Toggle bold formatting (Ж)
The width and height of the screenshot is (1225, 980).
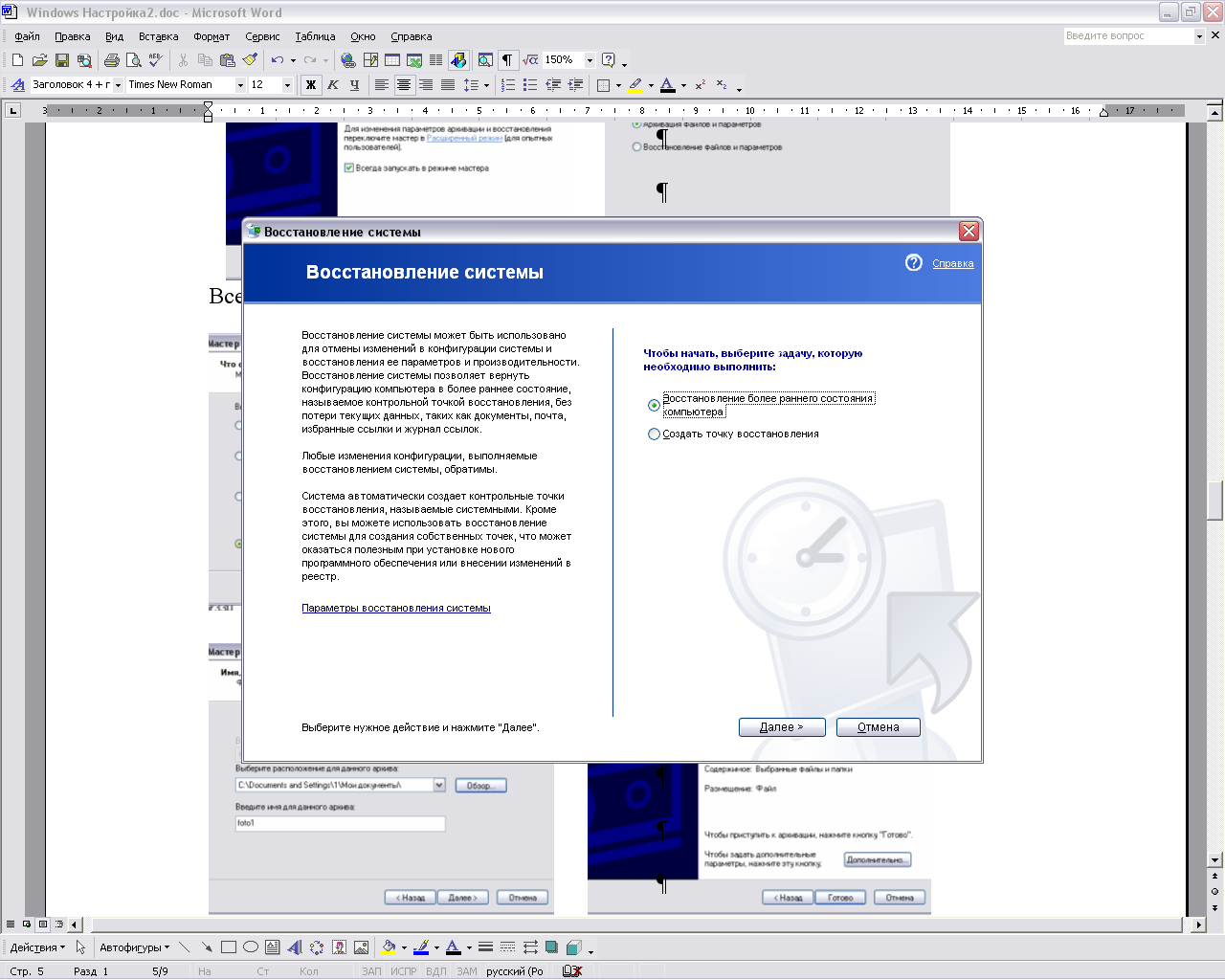311,85
